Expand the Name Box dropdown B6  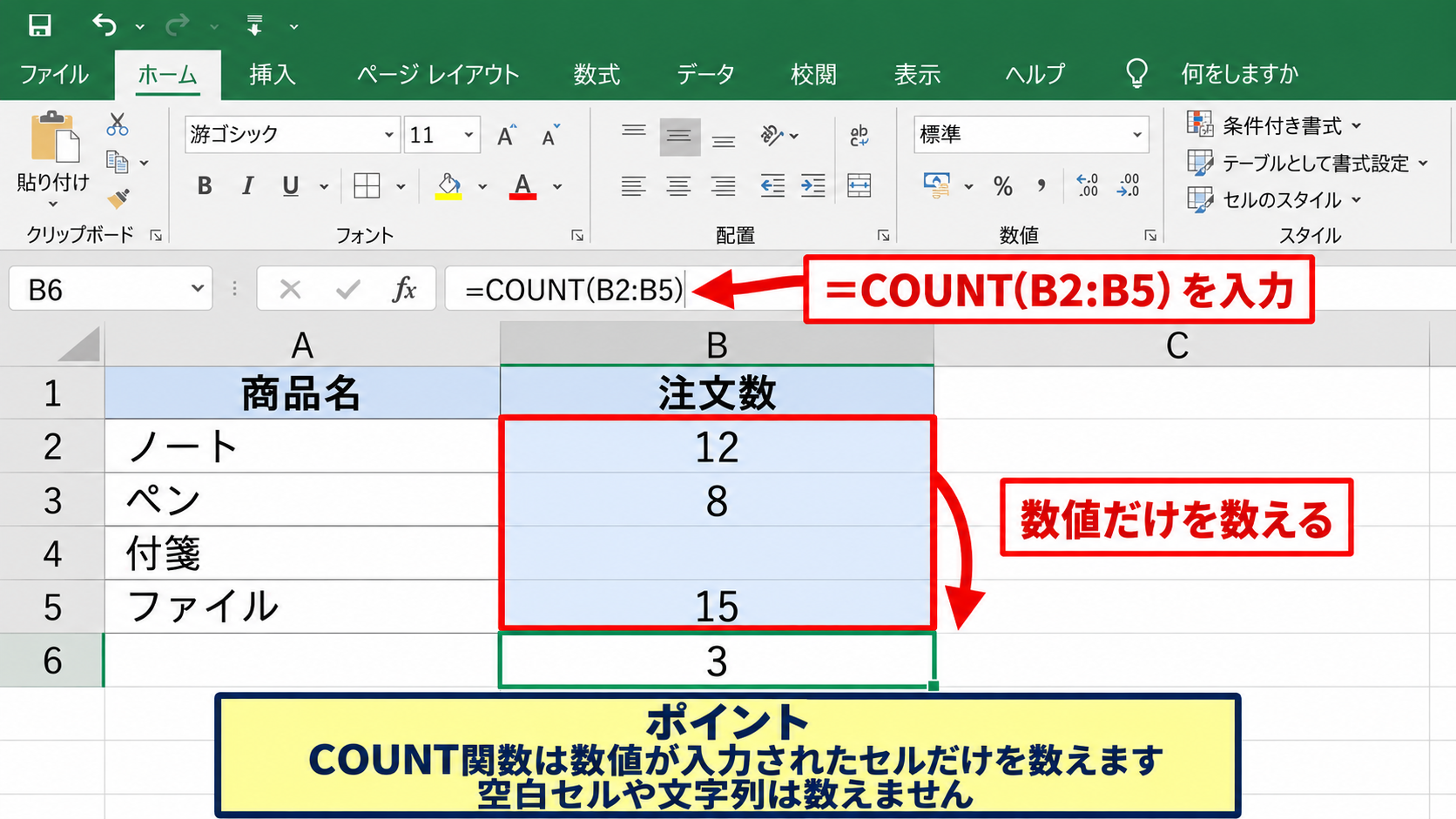click(x=198, y=288)
